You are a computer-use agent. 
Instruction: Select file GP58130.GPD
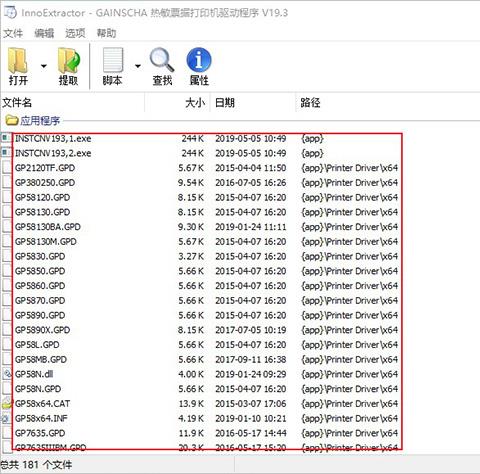coord(42,212)
